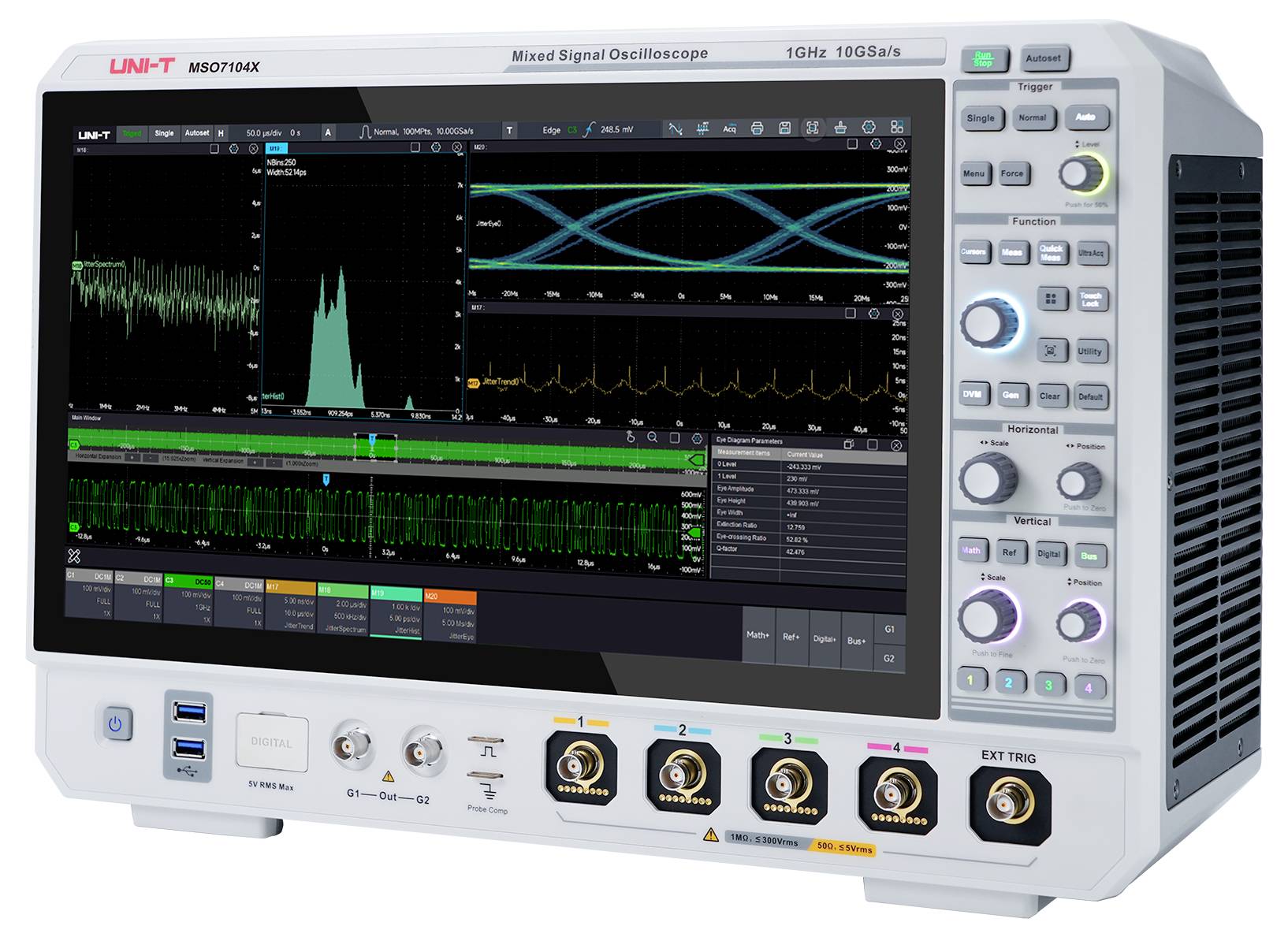This screenshot has height=937, width=1288.
Task: Tap the Math+ button on screen
Action: click(758, 635)
